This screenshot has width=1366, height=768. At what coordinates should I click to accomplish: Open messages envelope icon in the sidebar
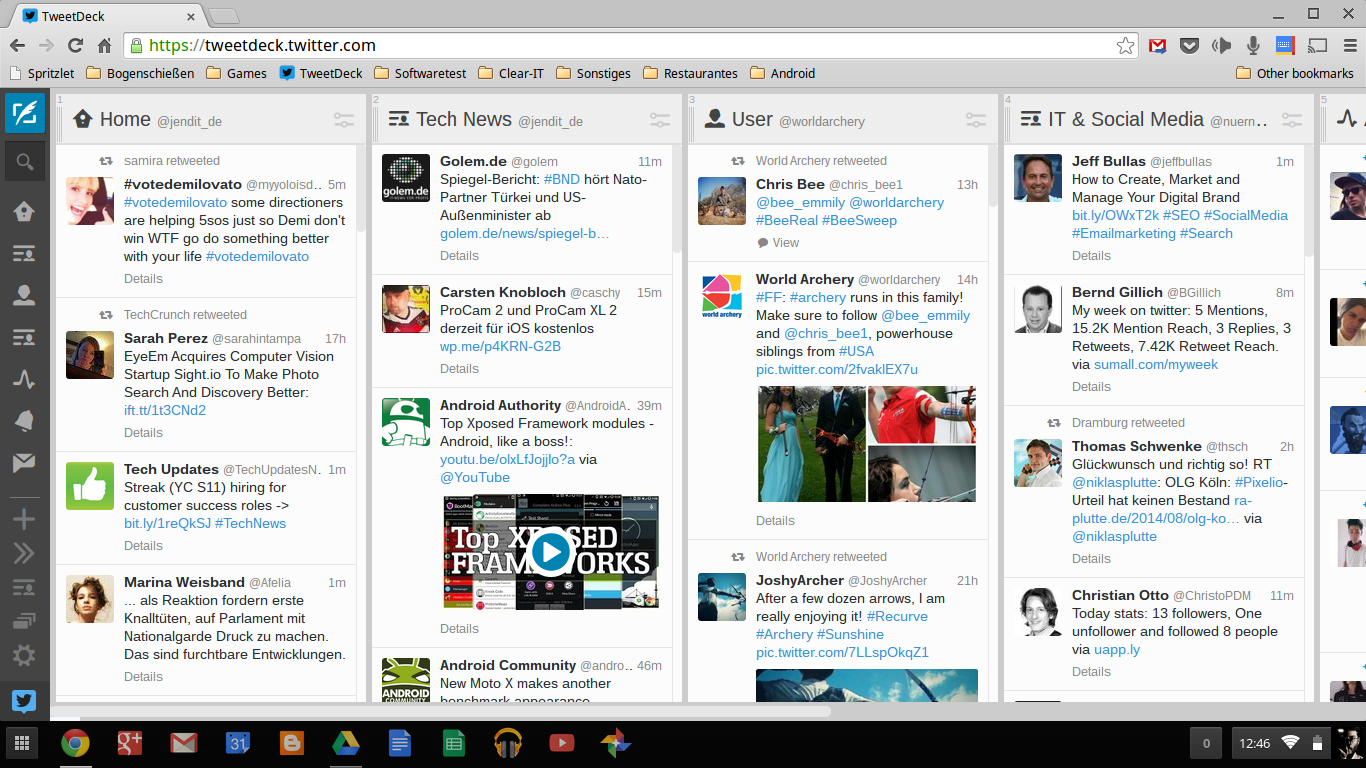tap(24, 463)
